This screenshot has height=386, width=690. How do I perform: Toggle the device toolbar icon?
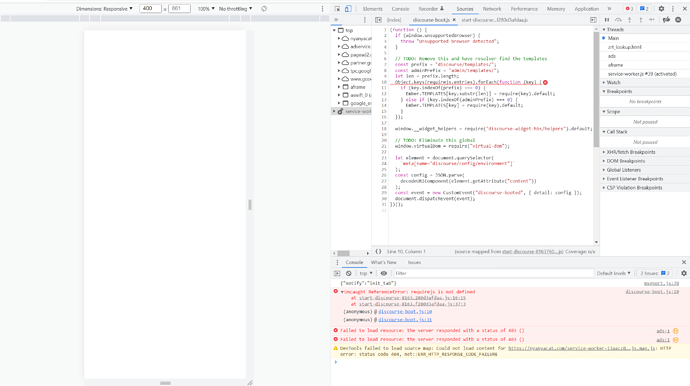click(348, 9)
